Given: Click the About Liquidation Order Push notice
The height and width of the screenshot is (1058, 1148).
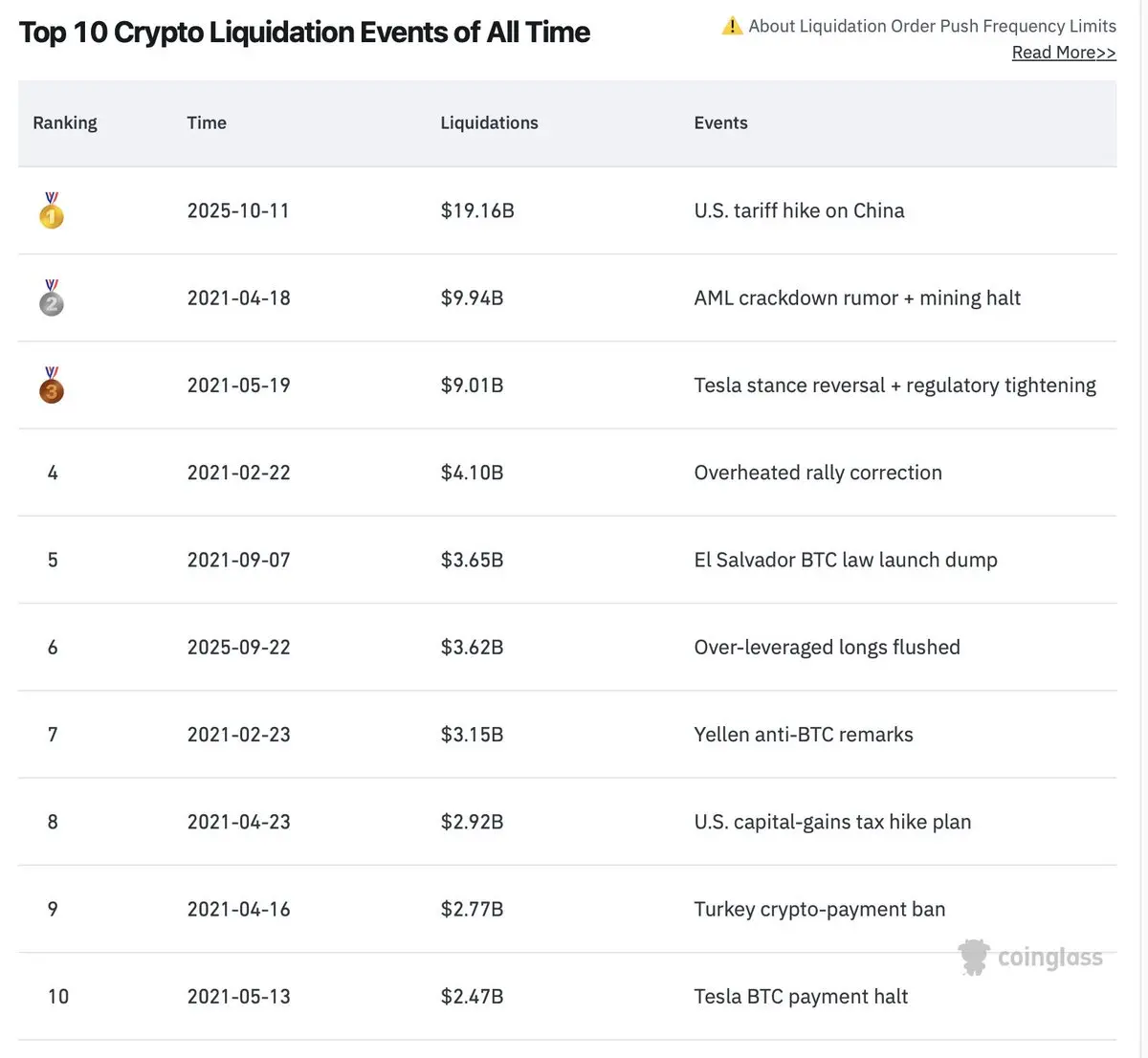Looking at the screenshot, I should pyautogui.click(x=932, y=26).
